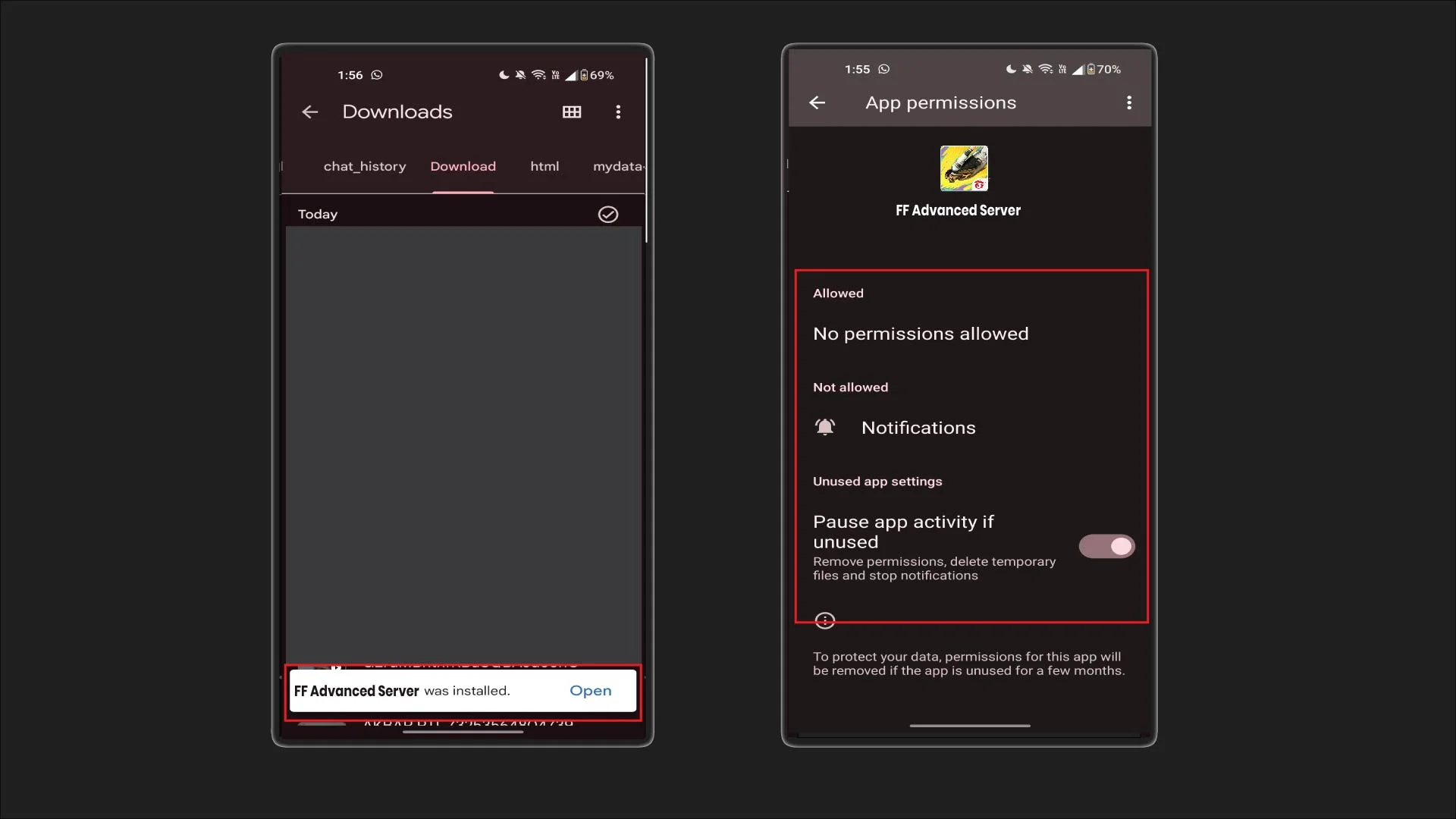Tap the WhatsApp icon in the status bar
The width and height of the screenshot is (1456, 819).
[x=377, y=74]
